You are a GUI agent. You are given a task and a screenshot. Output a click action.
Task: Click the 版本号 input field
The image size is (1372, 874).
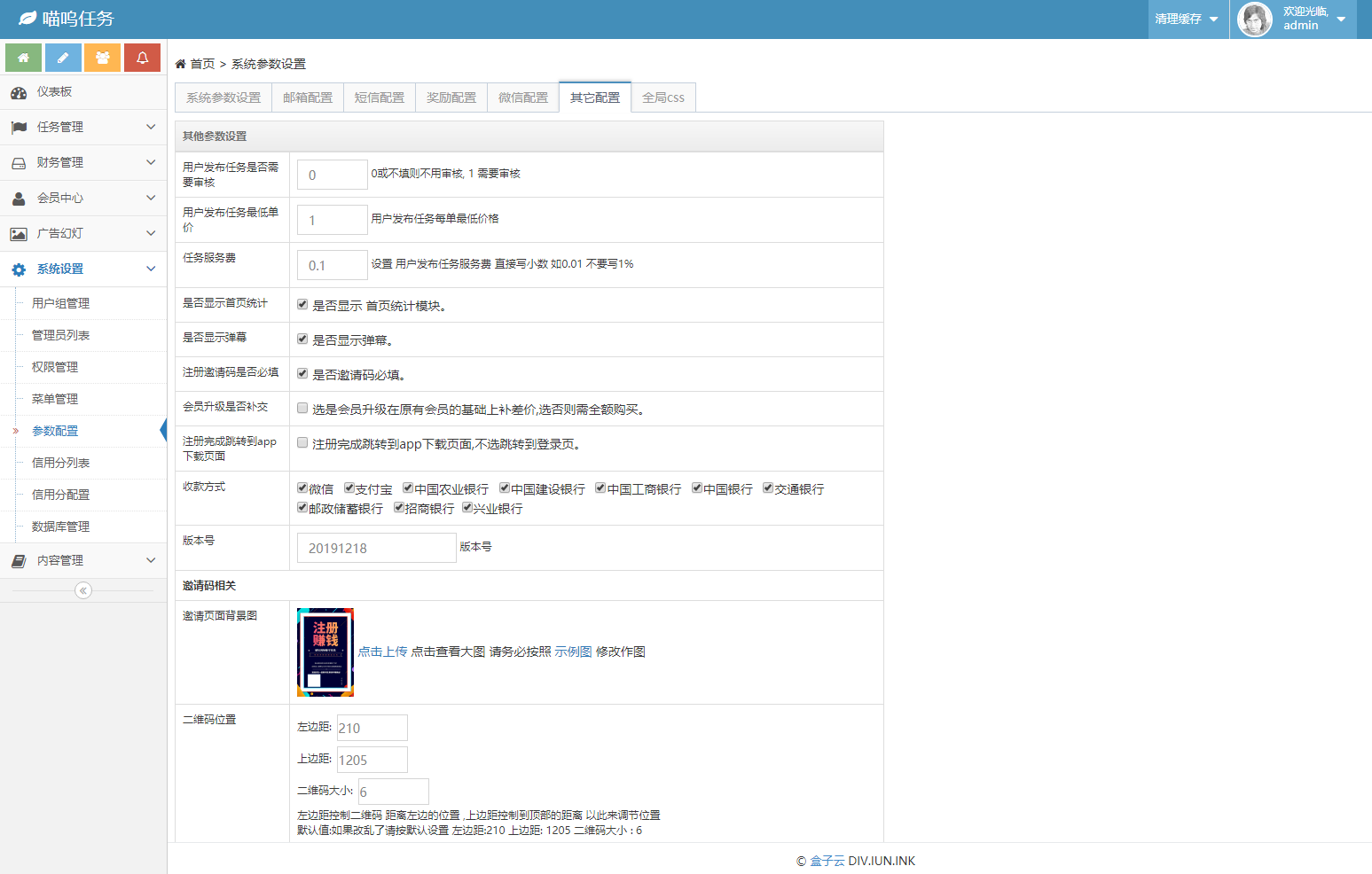coord(376,548)
